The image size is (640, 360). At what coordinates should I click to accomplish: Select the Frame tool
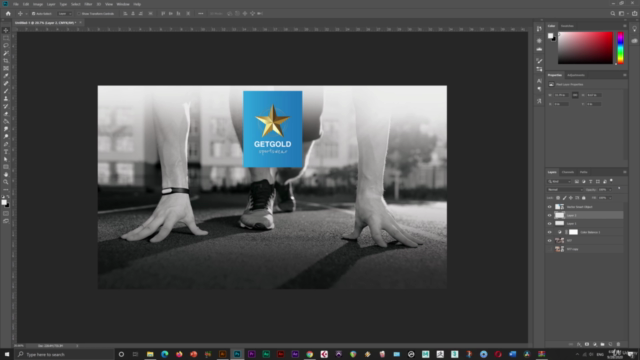pos(6,68)
